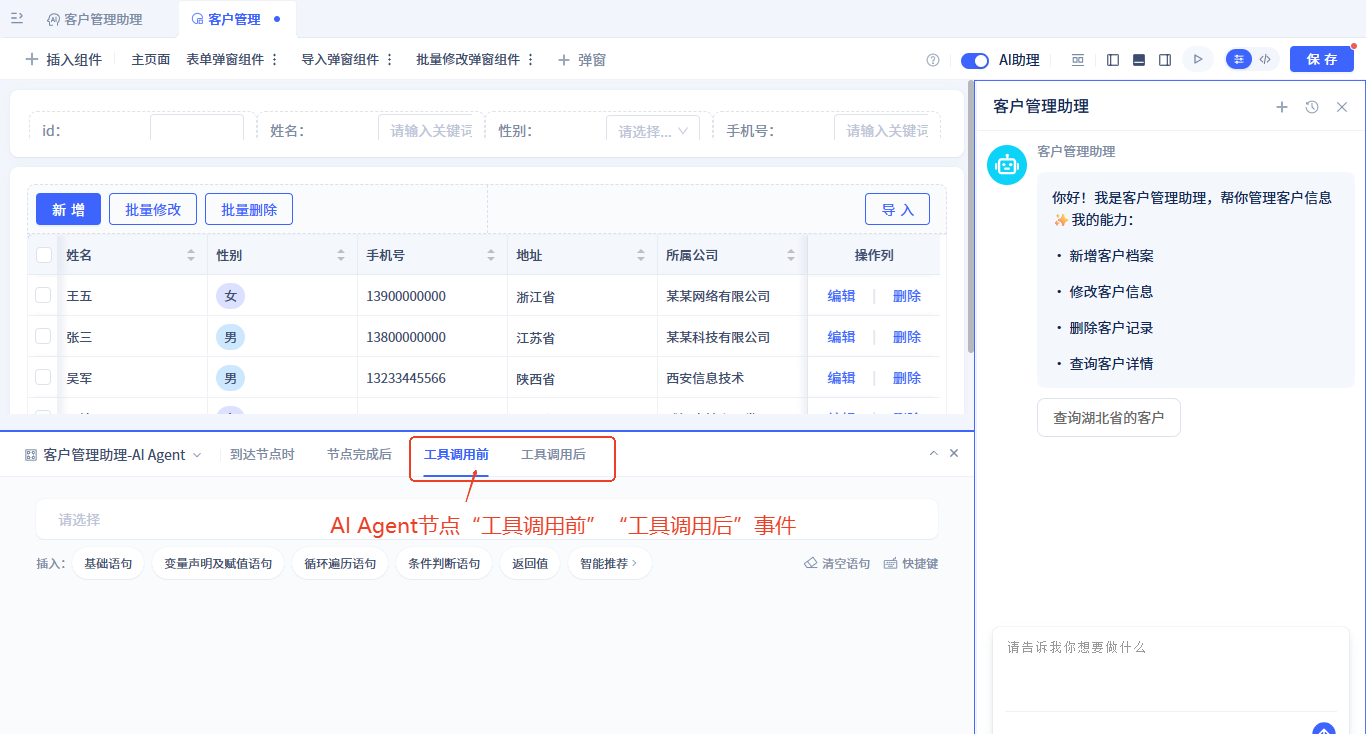Collapse the event panel with up chevron
This screenshot has width=1366, height=734.
934,453
